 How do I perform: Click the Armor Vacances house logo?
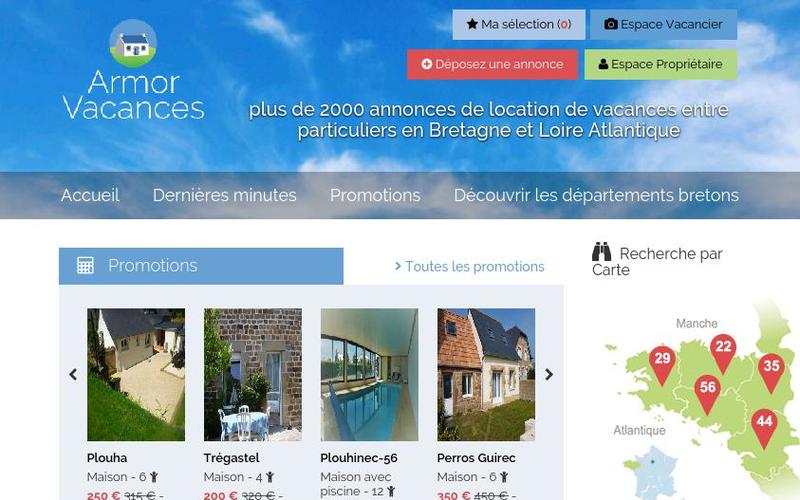pos(133,43)
